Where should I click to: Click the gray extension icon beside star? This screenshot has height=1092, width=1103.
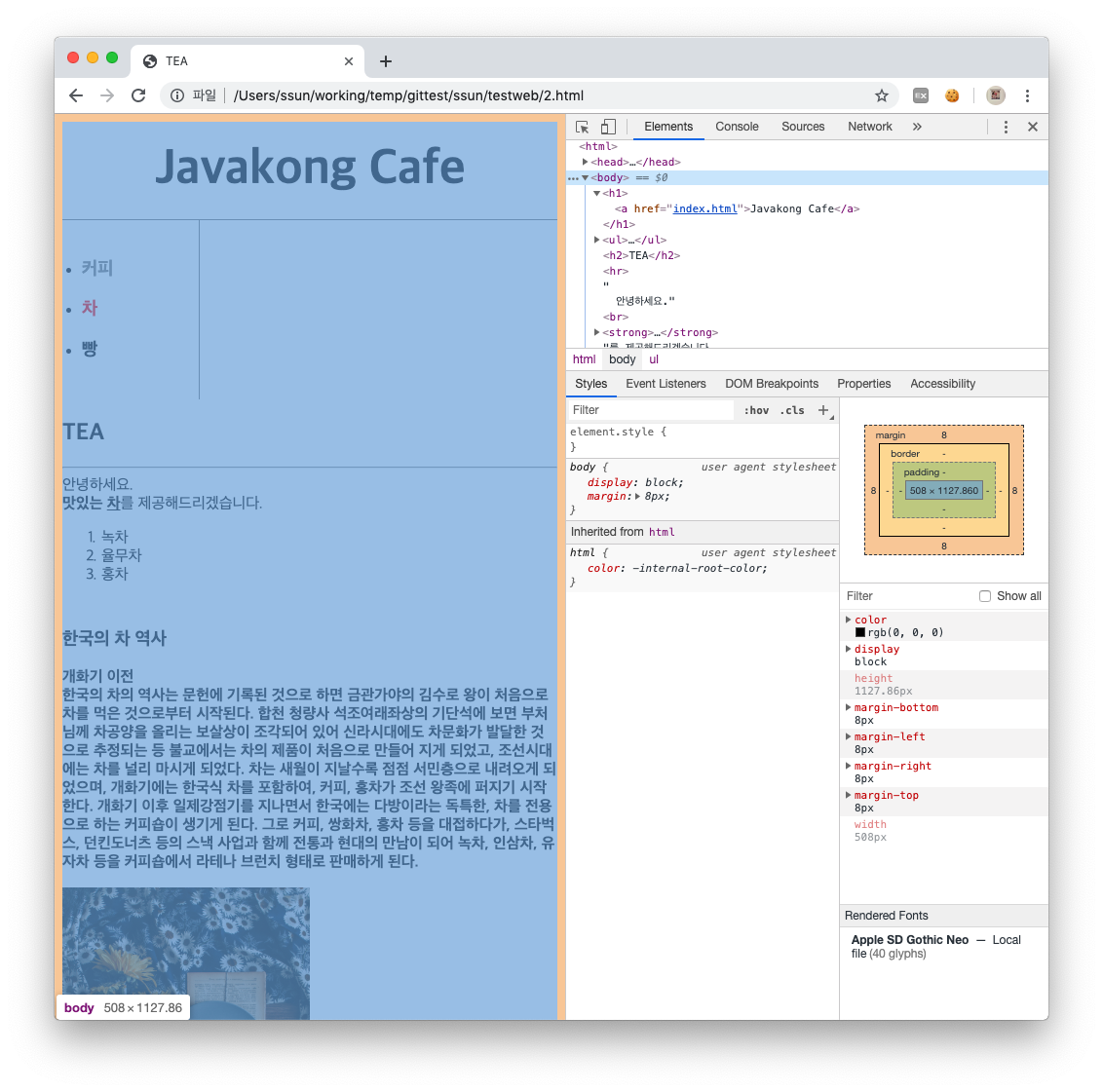pos(921,95)
